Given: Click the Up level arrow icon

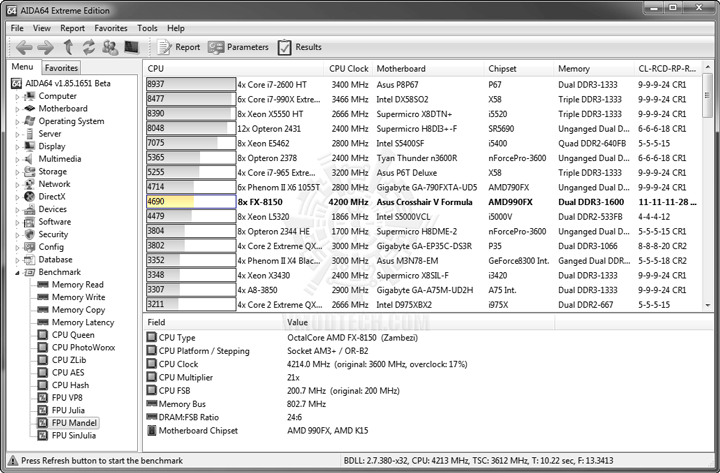Looking at the screenshot, I should pyautogui.click(x=68, y=47).
